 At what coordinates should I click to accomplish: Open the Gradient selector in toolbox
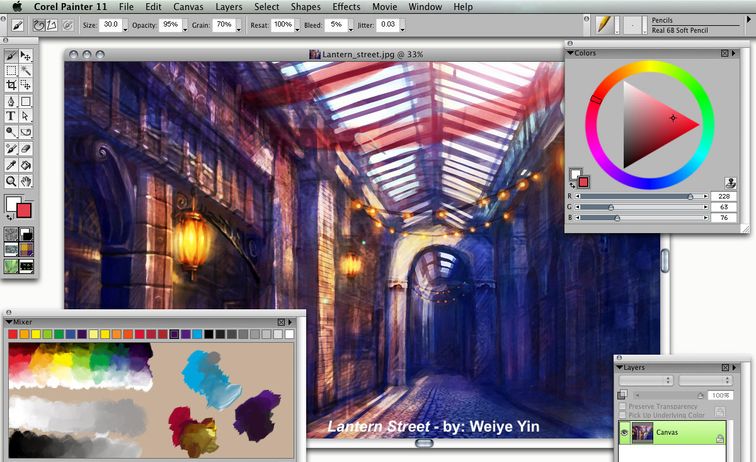[26, 234]
